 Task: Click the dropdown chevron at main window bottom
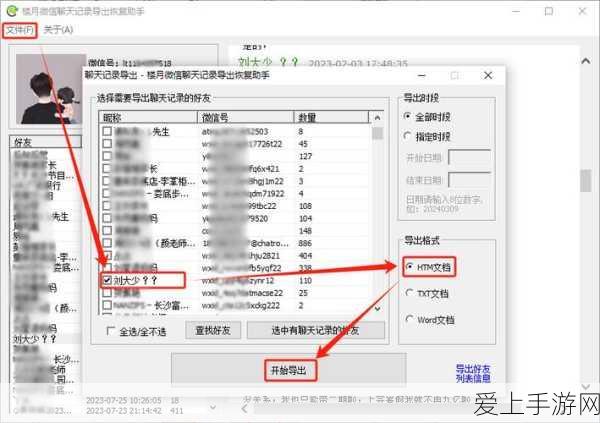213,407
